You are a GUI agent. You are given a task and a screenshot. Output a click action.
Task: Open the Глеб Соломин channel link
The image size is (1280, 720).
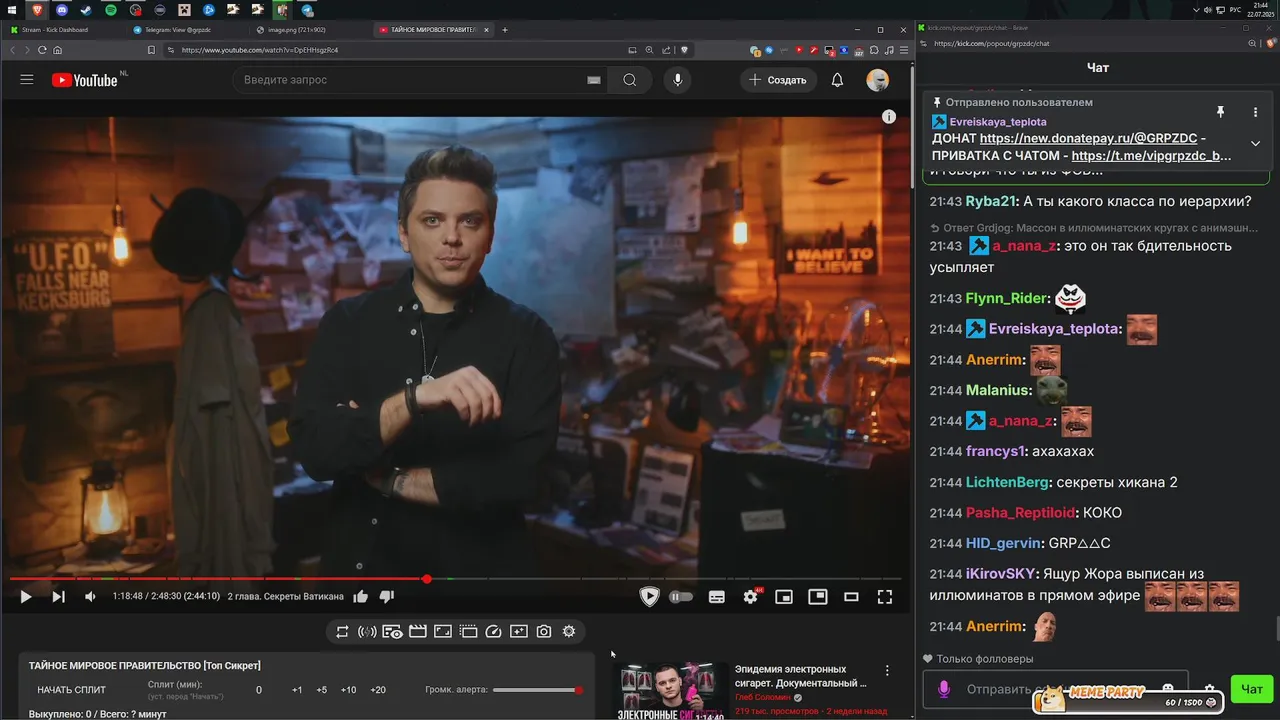(765, 697)
